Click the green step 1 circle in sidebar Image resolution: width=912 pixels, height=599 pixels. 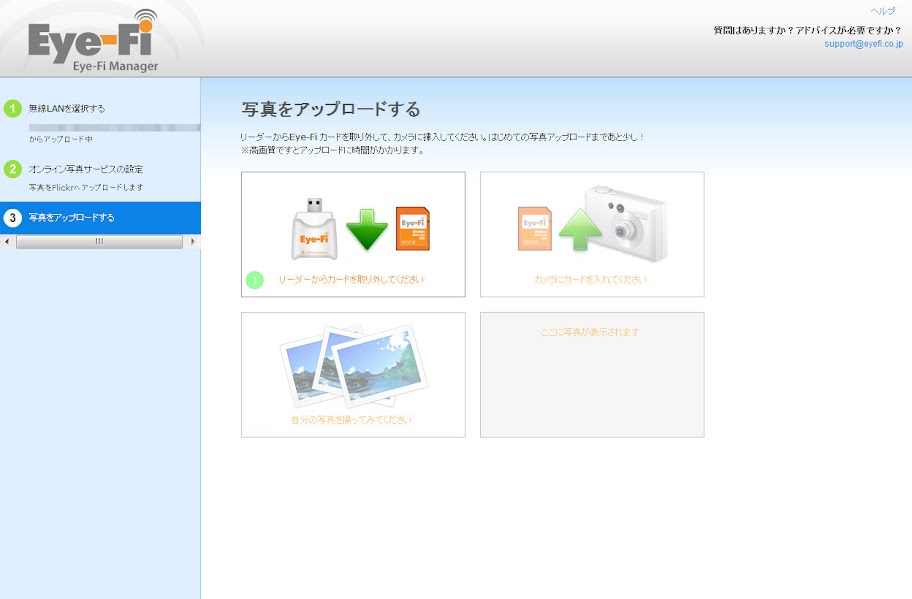[x=13, y=108]
